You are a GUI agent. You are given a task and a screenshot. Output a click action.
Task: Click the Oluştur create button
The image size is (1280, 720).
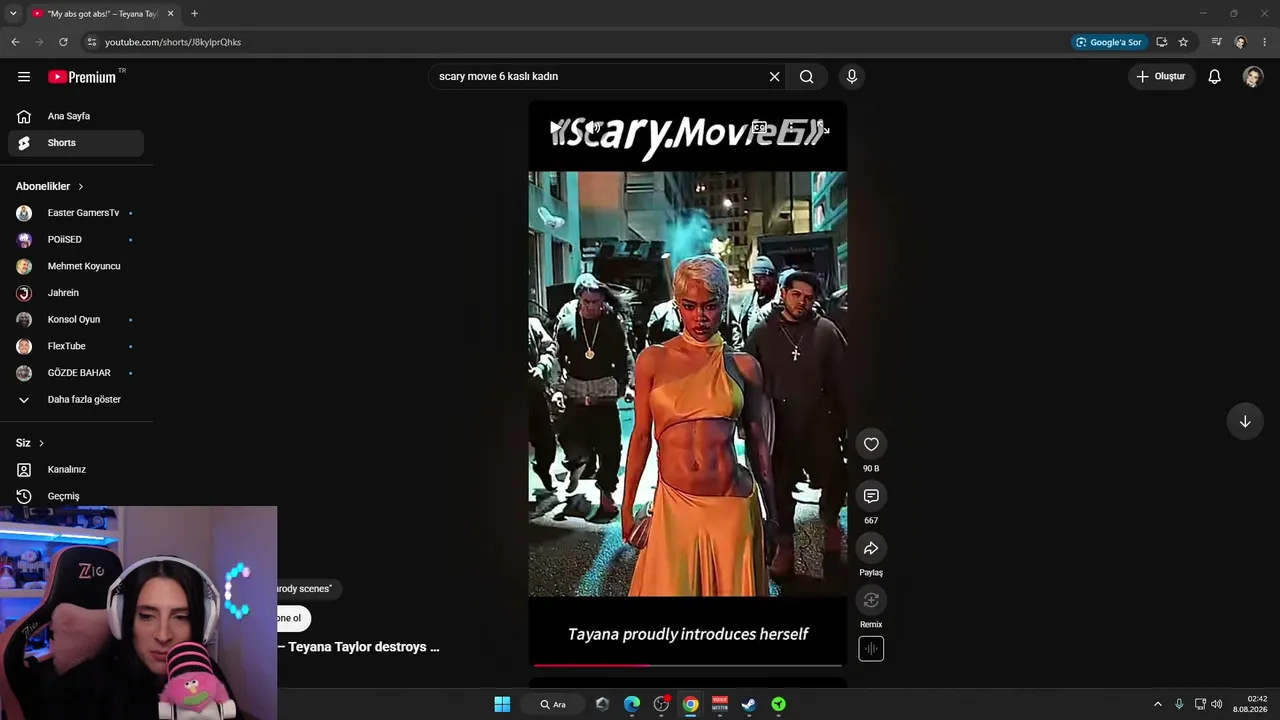[x=1161, y=77]
